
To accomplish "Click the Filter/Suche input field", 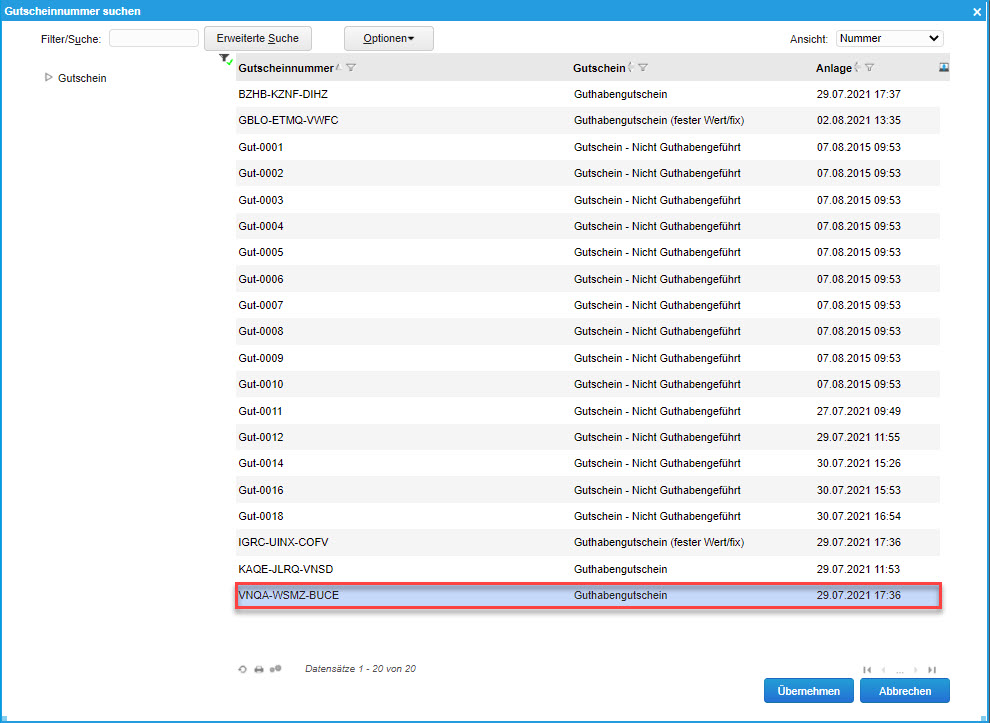I will tap(154, 39).
